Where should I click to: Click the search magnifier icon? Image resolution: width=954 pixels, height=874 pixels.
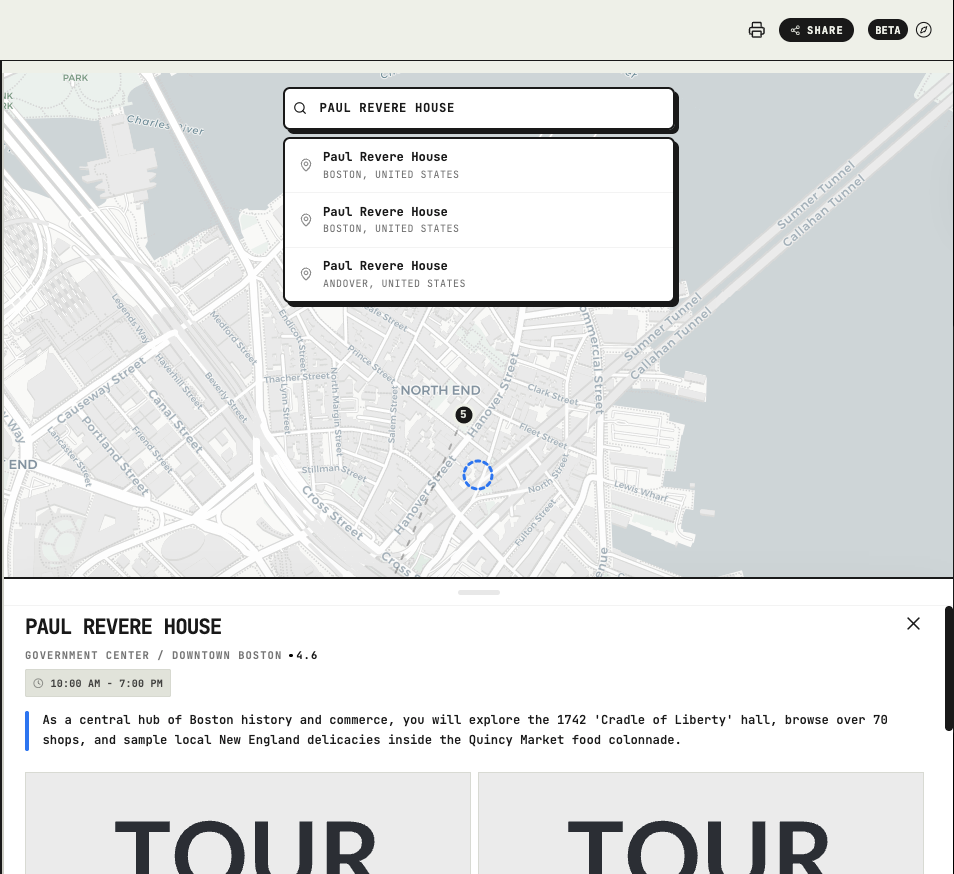[300, 108]
